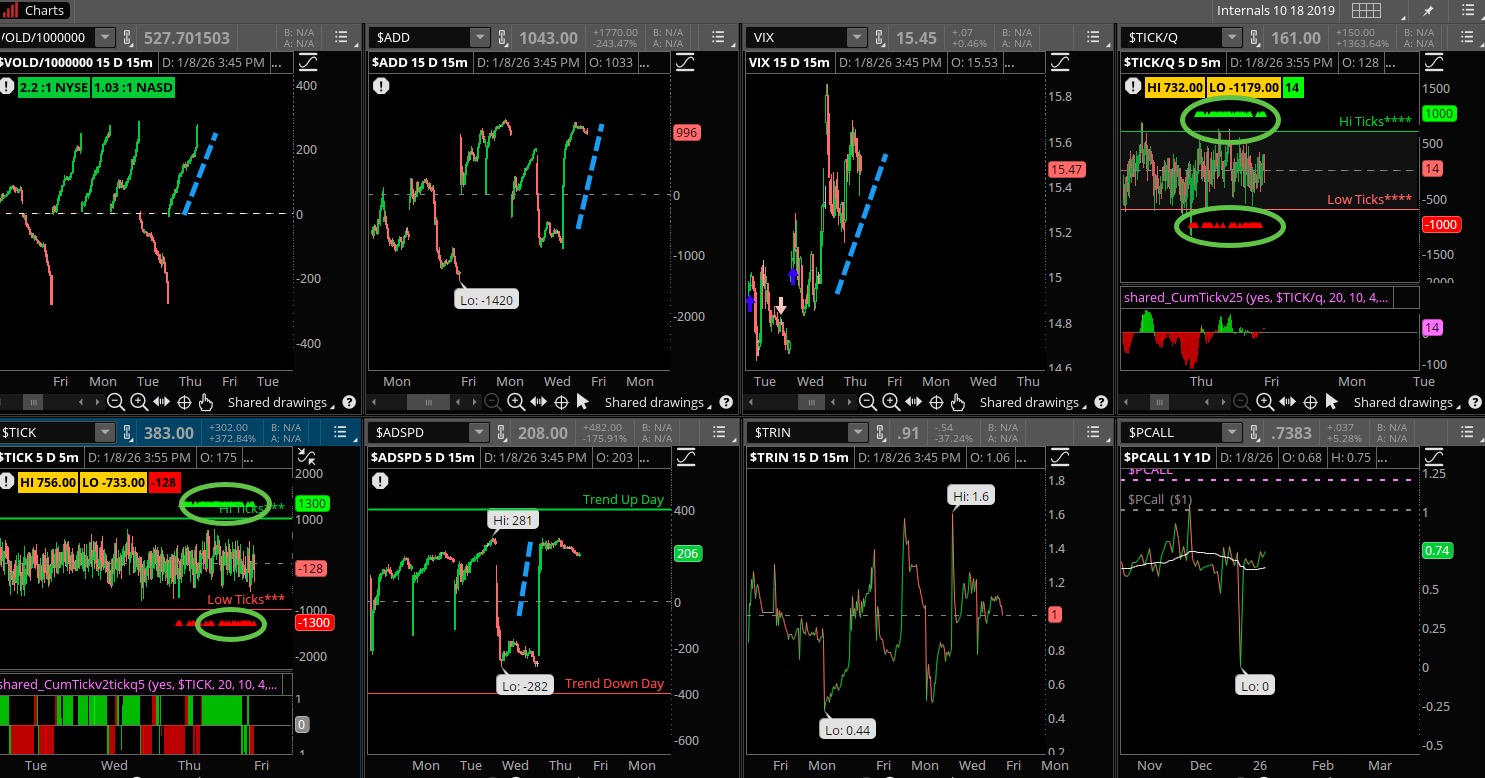Open Shared drawings under the $ADD chart
The height and width of the screenshot is (778, 1485).
click(653, 402)
